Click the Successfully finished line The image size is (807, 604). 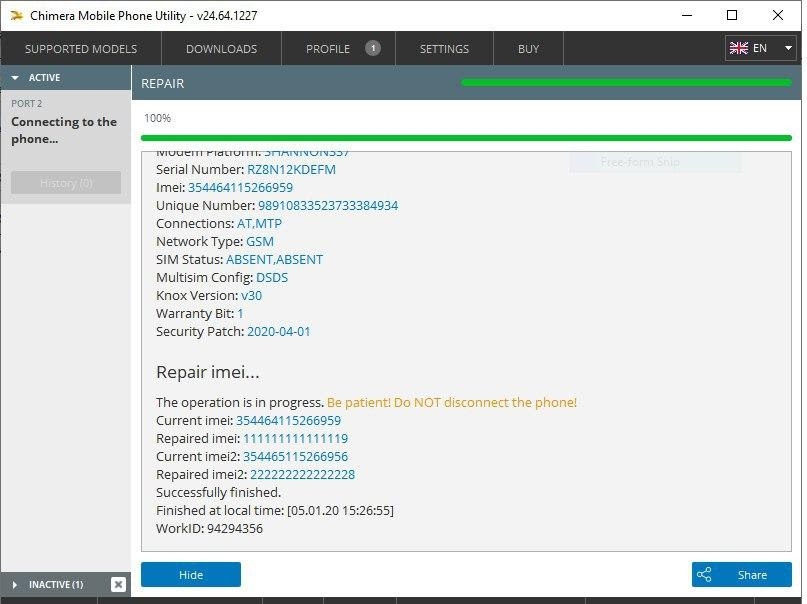click(x=218, y=493)
